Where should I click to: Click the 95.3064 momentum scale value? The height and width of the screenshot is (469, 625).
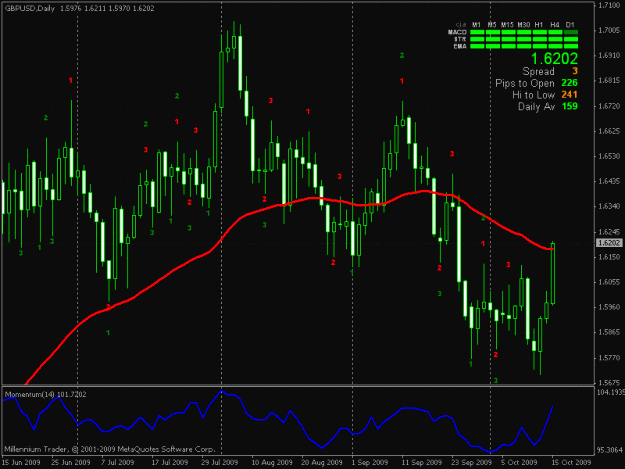609,450
